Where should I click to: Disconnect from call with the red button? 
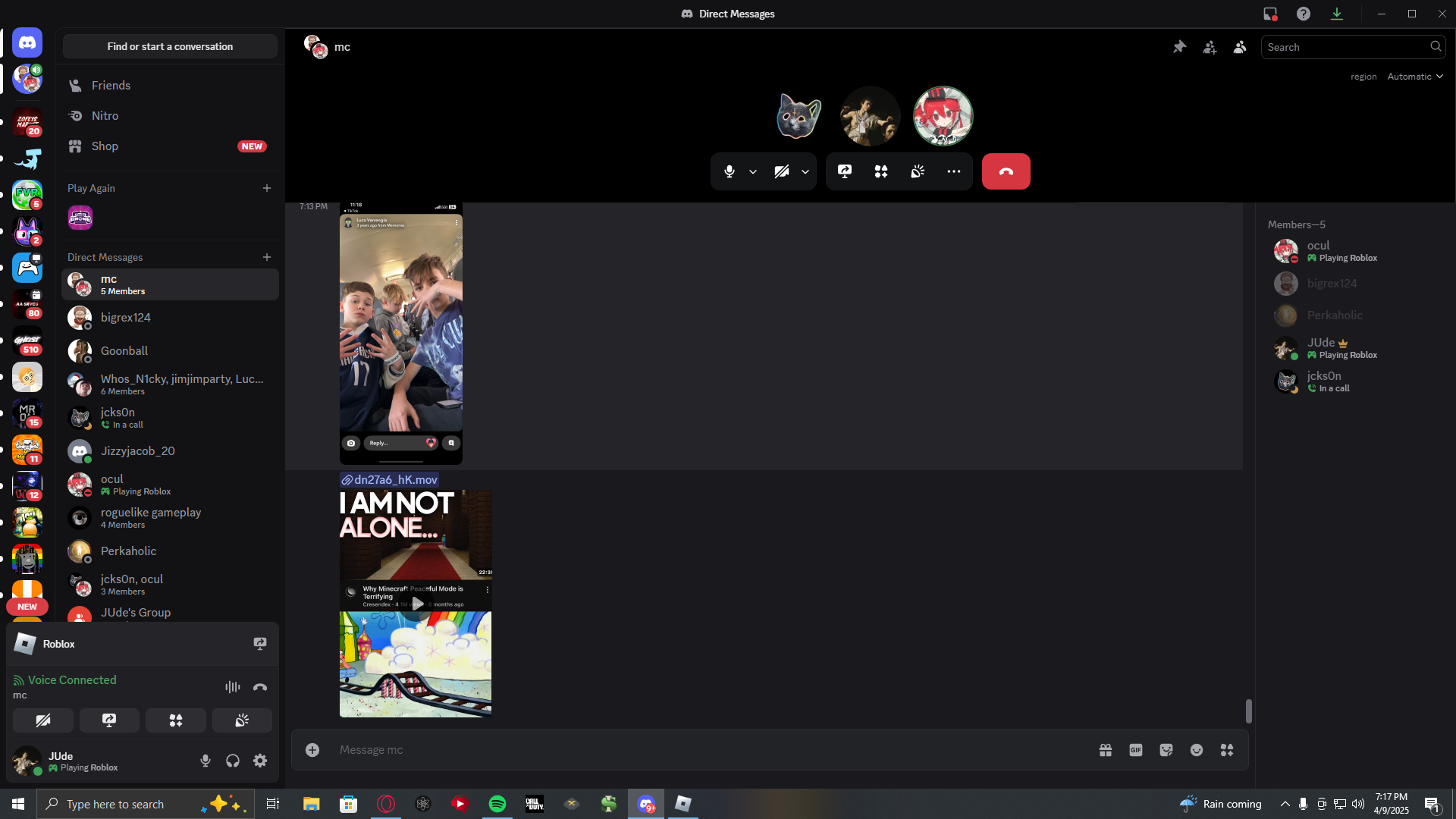[1006, 171]
